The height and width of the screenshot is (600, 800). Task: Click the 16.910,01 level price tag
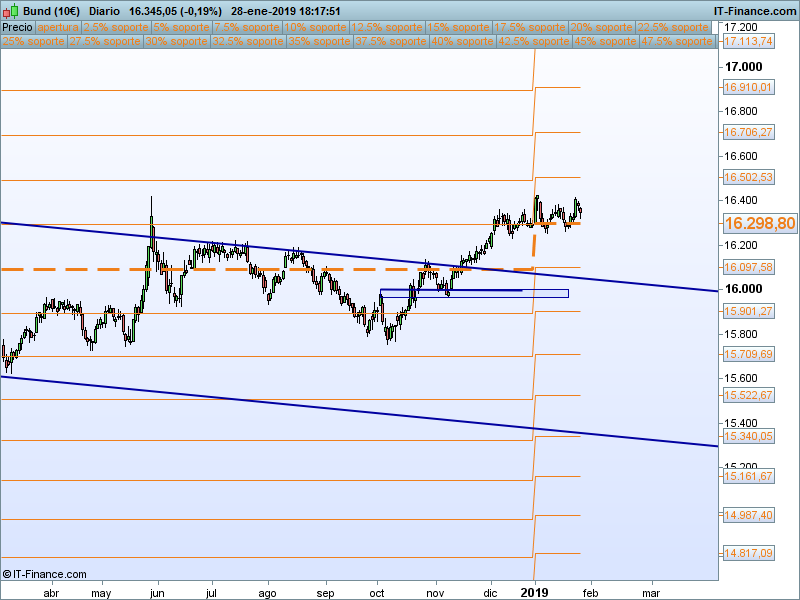pos(748,88)
